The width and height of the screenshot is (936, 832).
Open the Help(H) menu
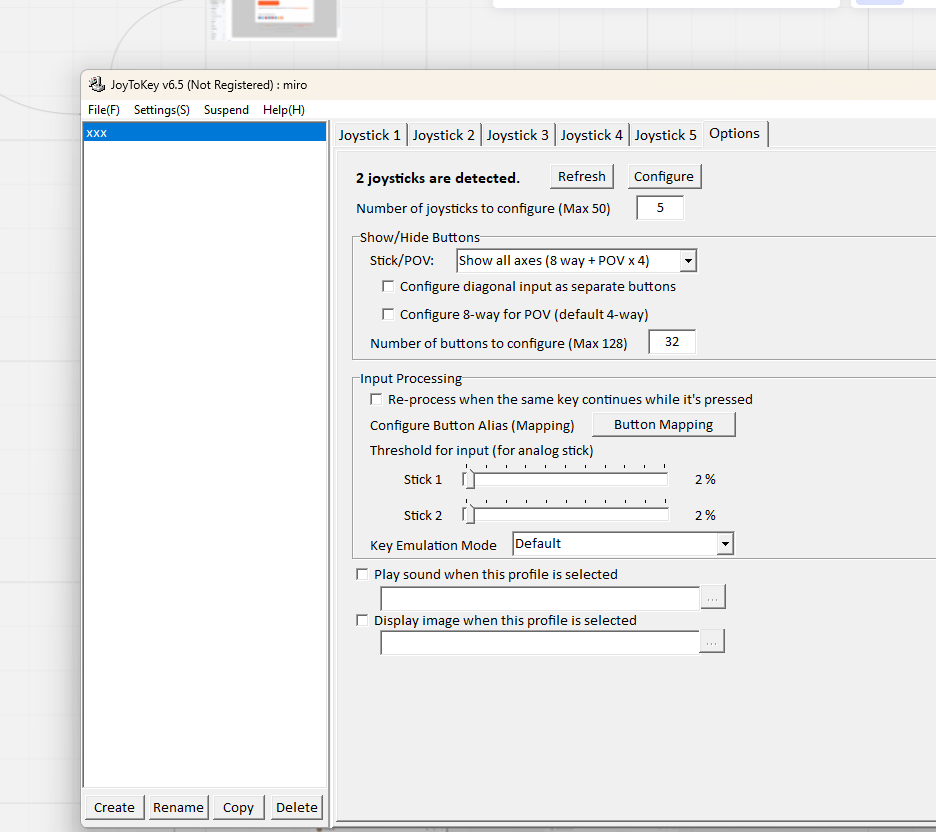[x=284, y=110]
